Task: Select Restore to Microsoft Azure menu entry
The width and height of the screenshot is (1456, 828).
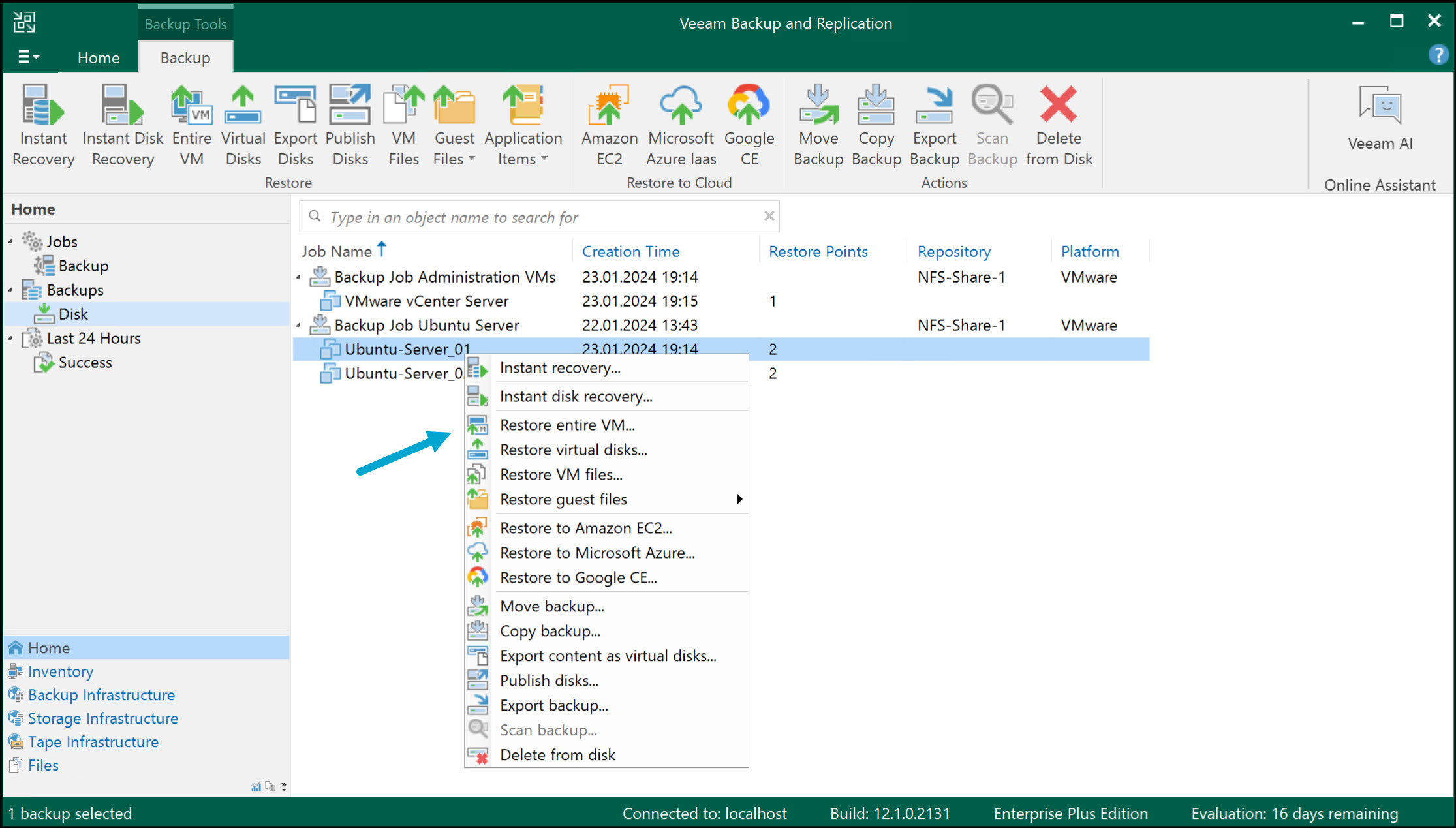Action: pyautogui.click(x=596, y=553)
